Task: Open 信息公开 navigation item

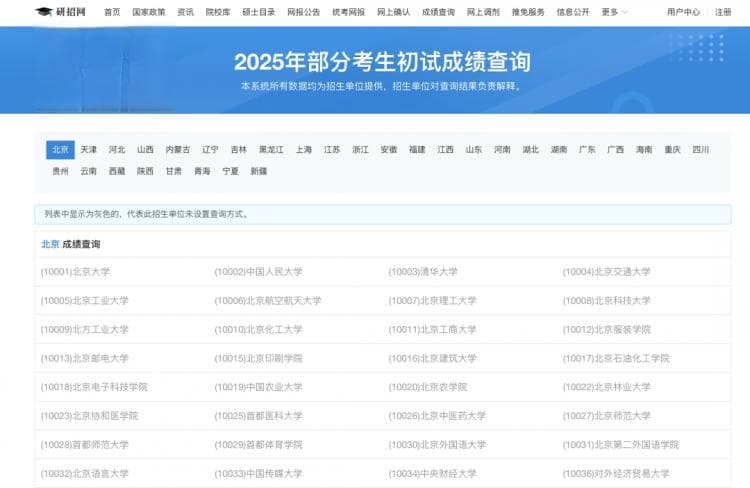Action: pos(573,12)
